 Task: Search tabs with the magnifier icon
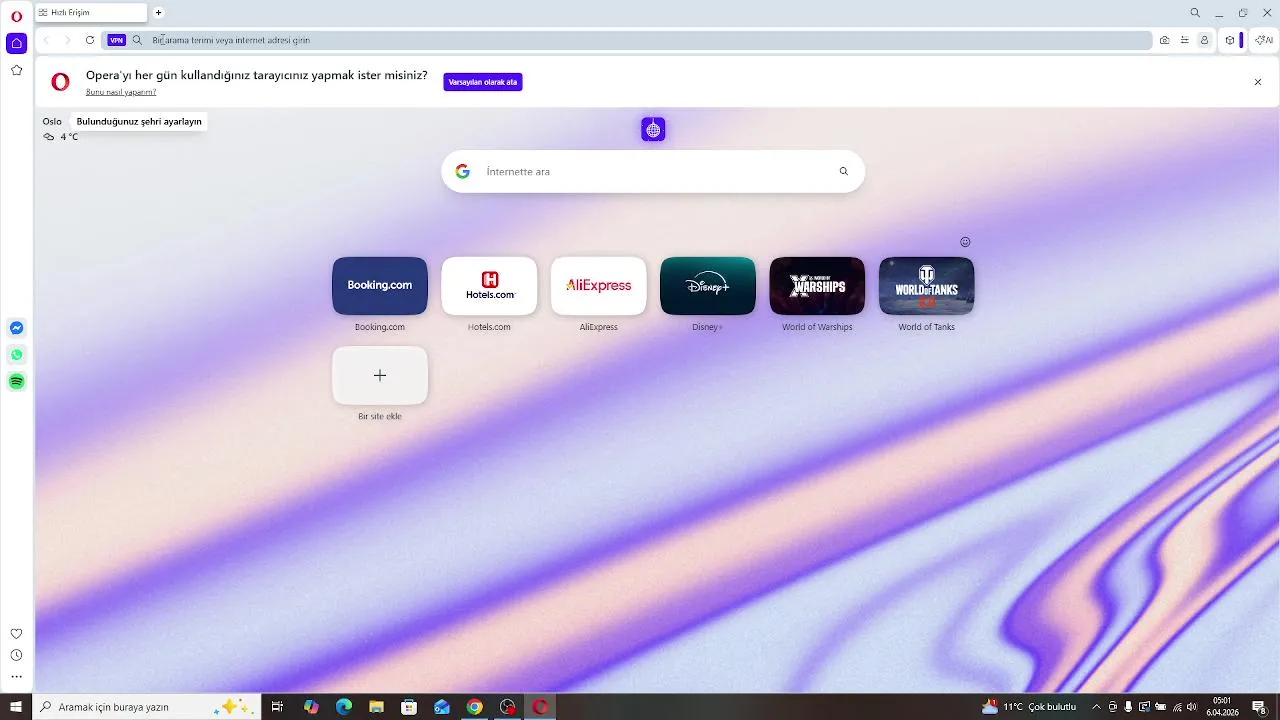[x=1195, y=13]
